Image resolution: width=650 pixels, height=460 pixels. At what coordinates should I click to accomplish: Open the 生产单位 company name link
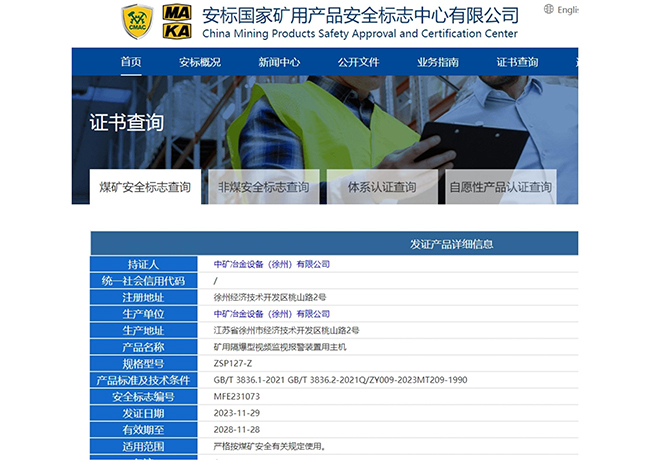(x=272, y=314)
